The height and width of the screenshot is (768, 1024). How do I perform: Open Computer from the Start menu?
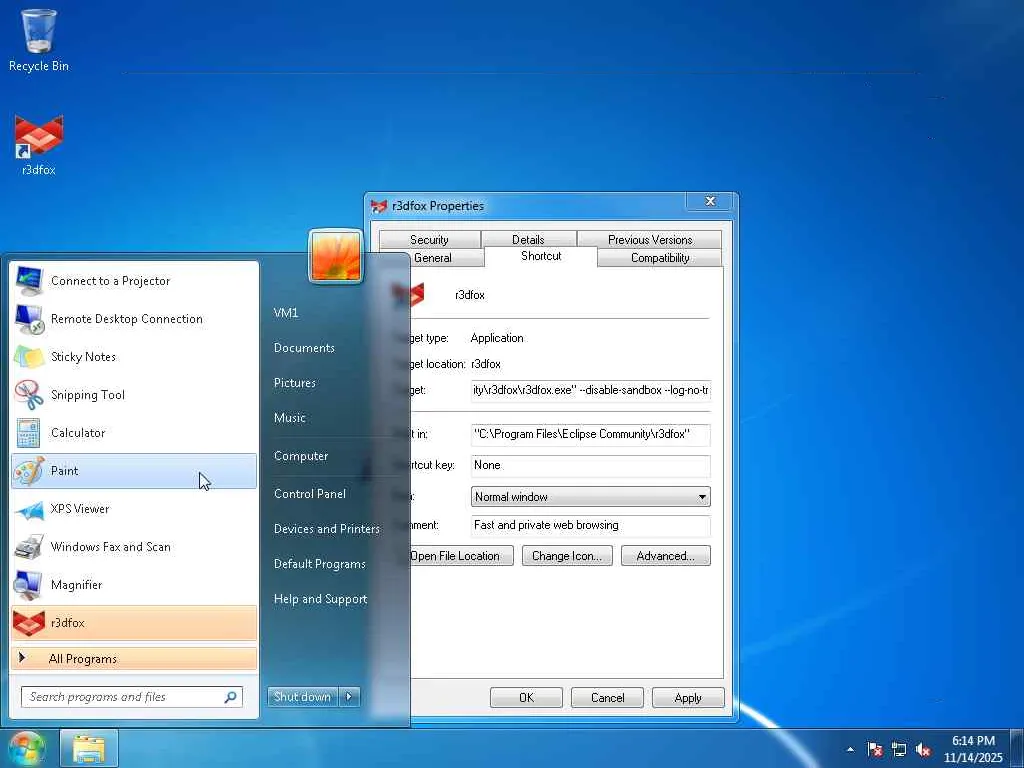[x=301, y=456]
